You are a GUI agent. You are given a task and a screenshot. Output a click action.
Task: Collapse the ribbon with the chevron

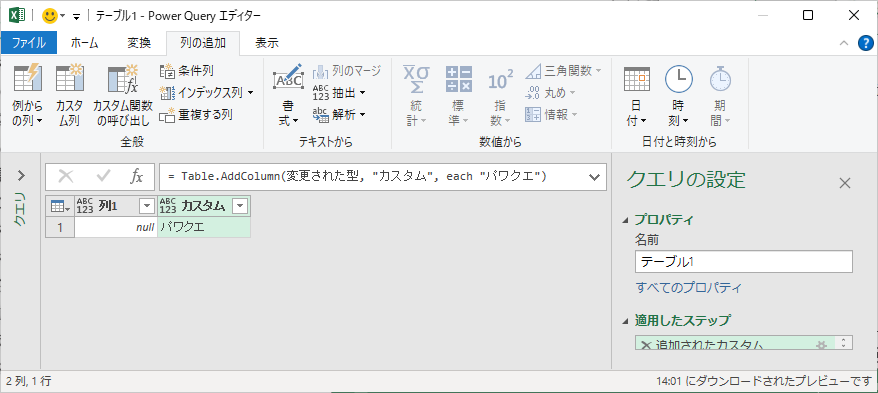[844, 43]
